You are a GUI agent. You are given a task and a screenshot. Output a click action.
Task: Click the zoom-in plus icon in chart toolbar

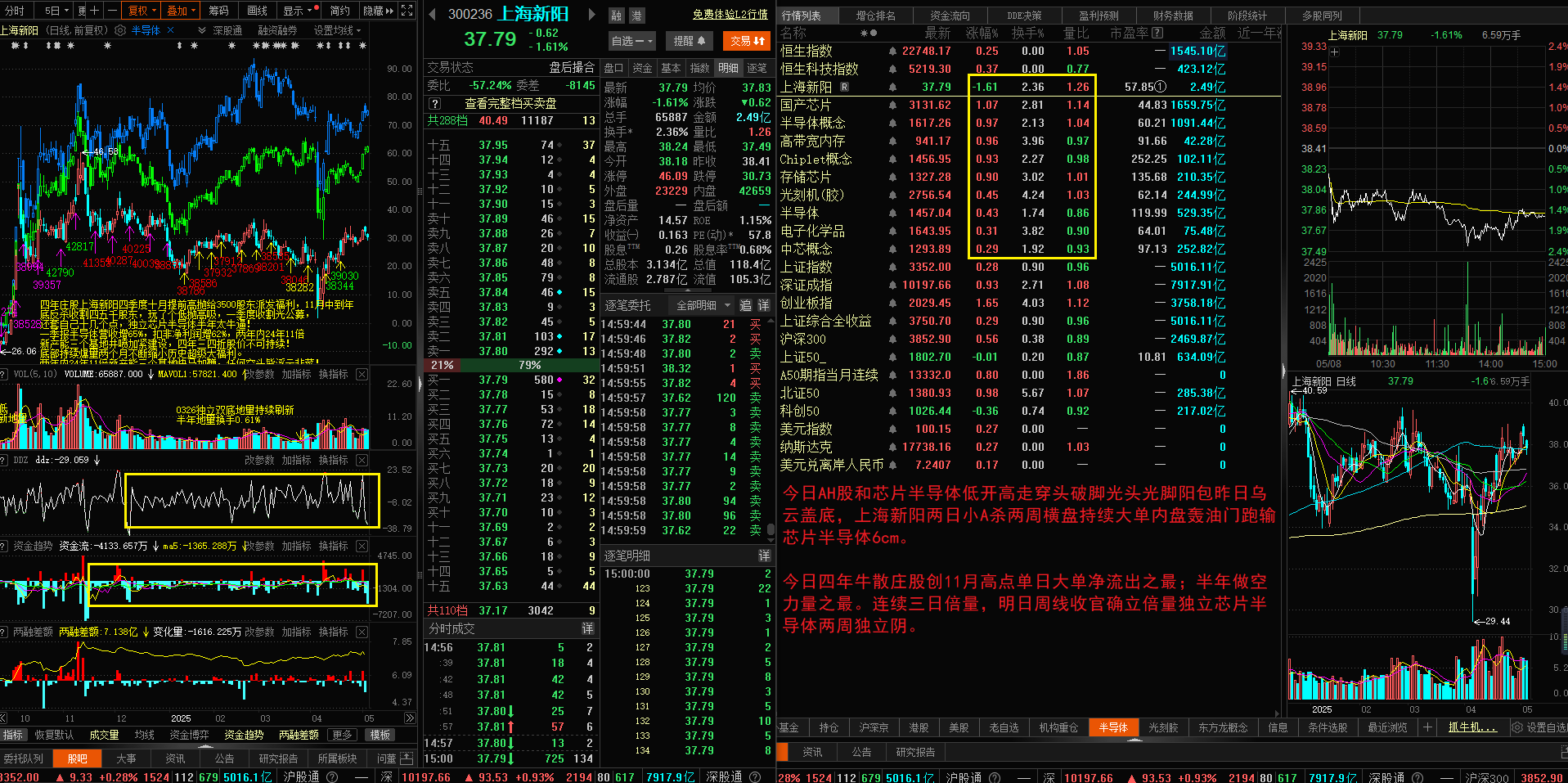click(94, 11)
